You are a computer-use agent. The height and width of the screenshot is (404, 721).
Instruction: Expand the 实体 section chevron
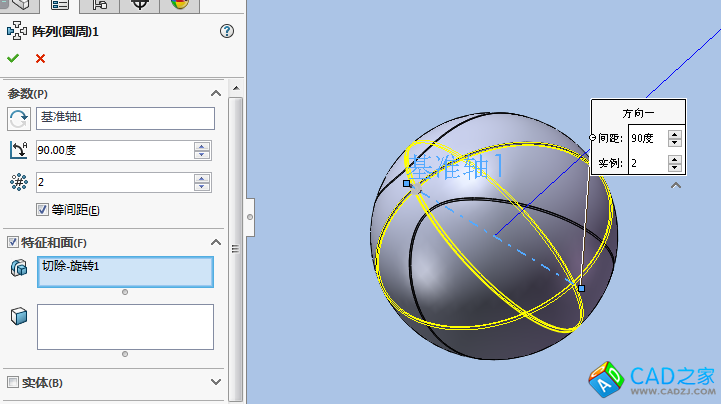pyautogui.click(x=216, y=382)
